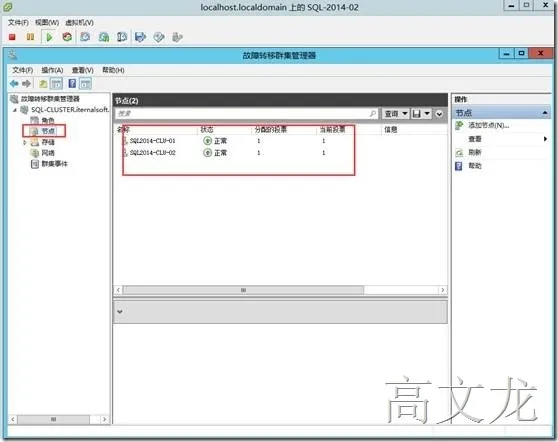
Task: Click the blue help icon in toolbar
Action: [72, 84]
